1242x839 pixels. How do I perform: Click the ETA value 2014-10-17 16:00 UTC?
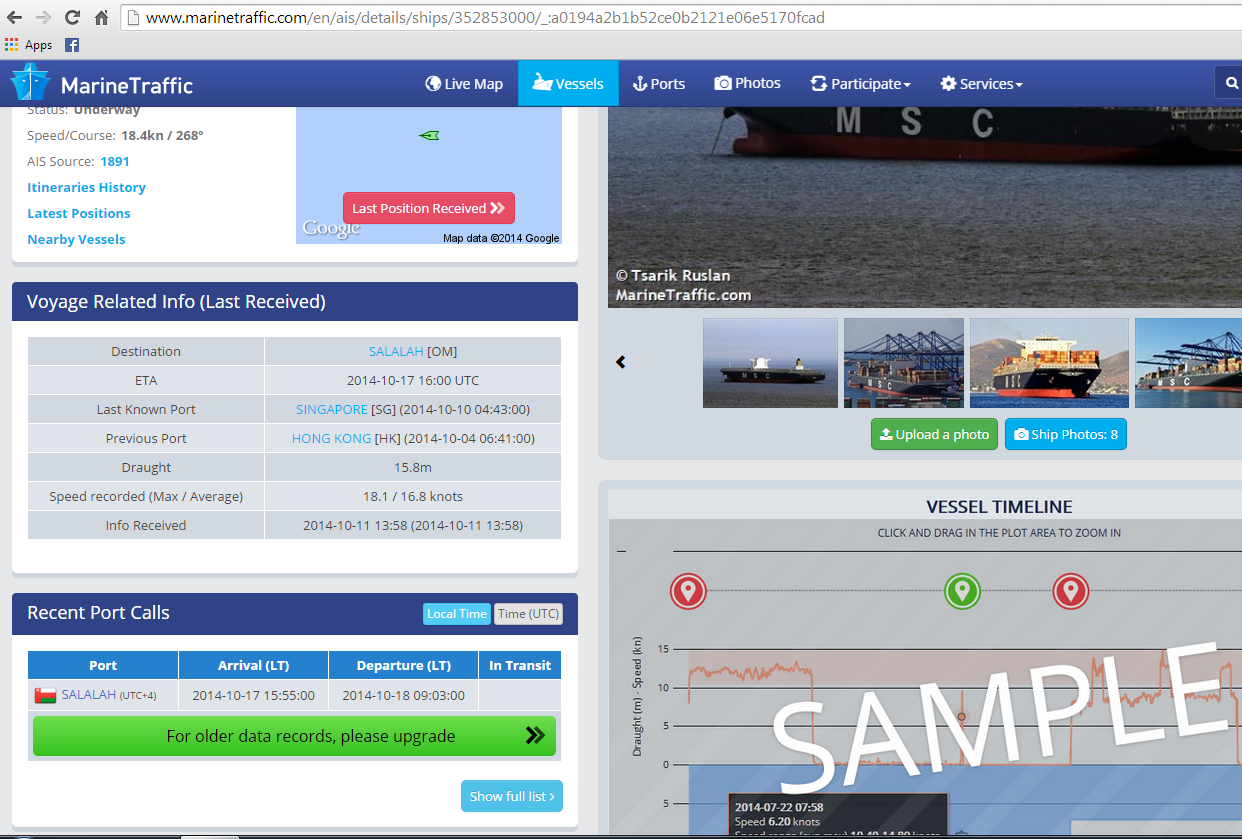tap(413, 380)
